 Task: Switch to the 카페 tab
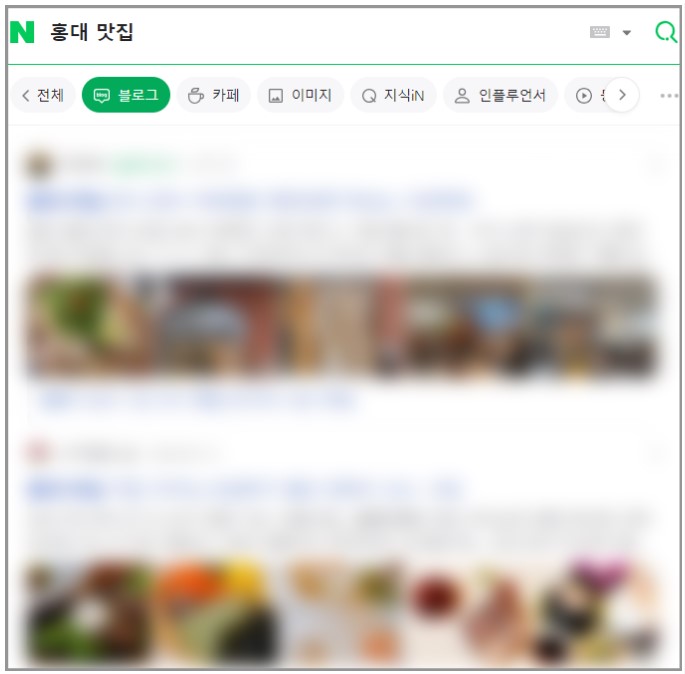(214, 95)
